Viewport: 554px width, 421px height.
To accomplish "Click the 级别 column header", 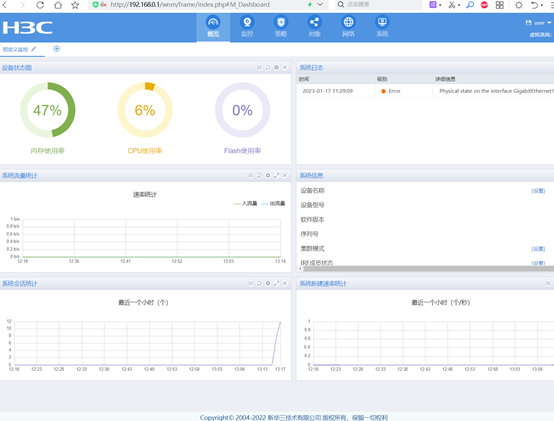I will coord(382,79).
